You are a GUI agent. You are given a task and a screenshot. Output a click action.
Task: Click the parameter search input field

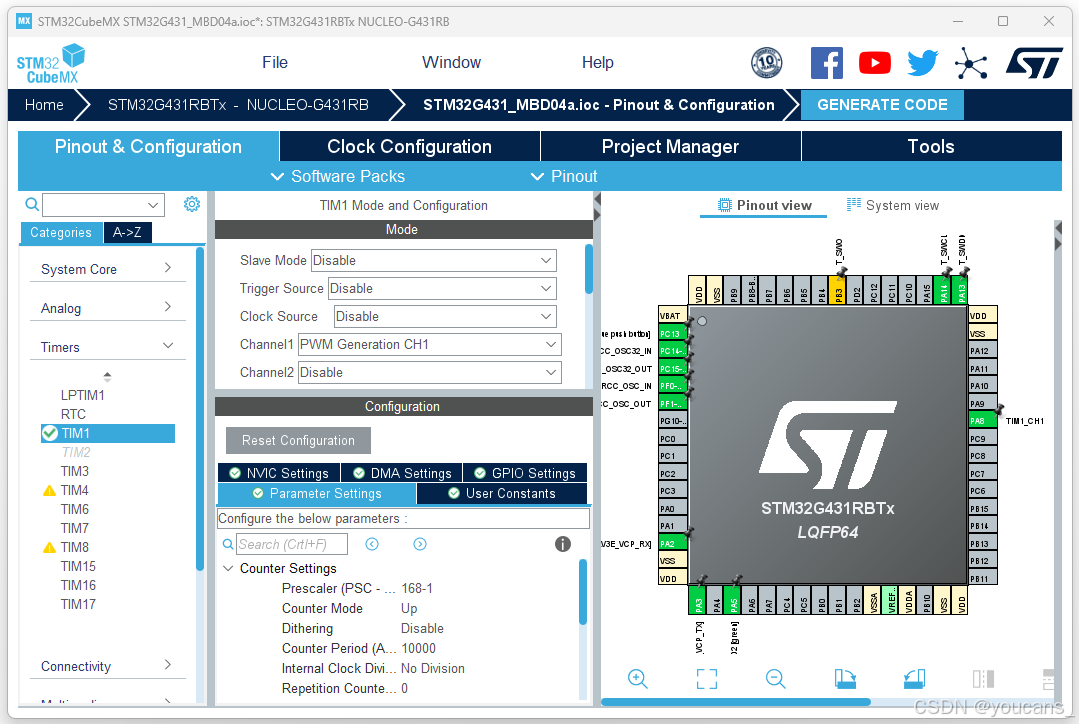coord(292,544)
